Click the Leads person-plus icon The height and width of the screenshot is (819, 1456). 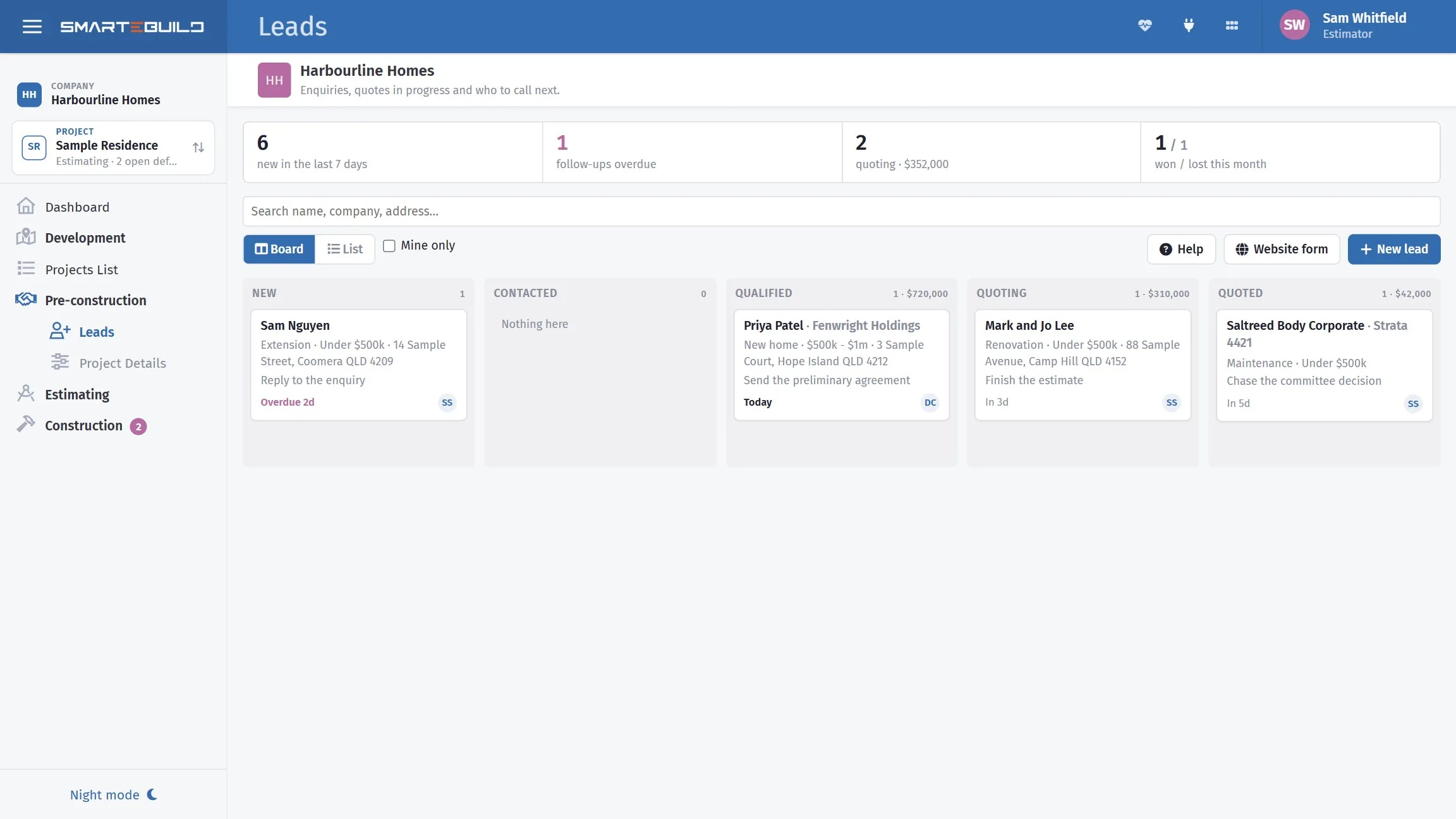(60, 331)
